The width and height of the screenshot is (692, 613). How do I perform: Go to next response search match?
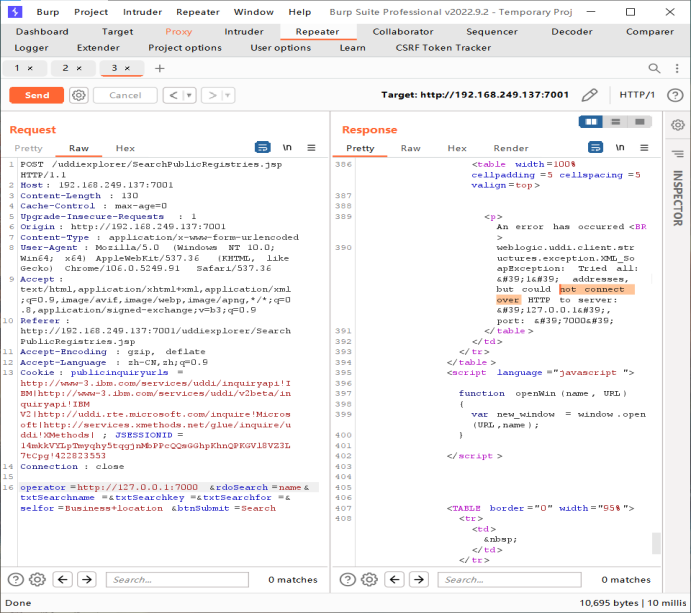[419, 579]
